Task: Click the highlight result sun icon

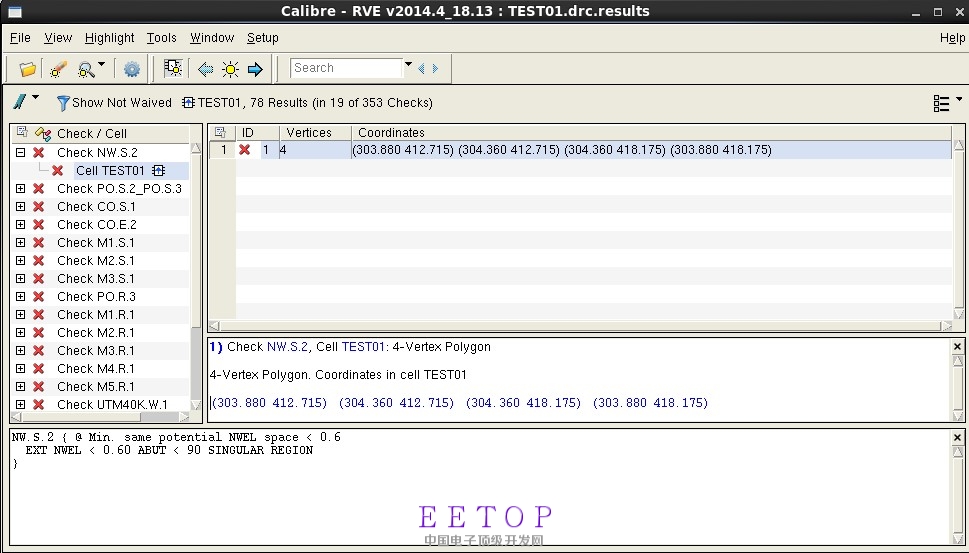Action: pos(230,69)
